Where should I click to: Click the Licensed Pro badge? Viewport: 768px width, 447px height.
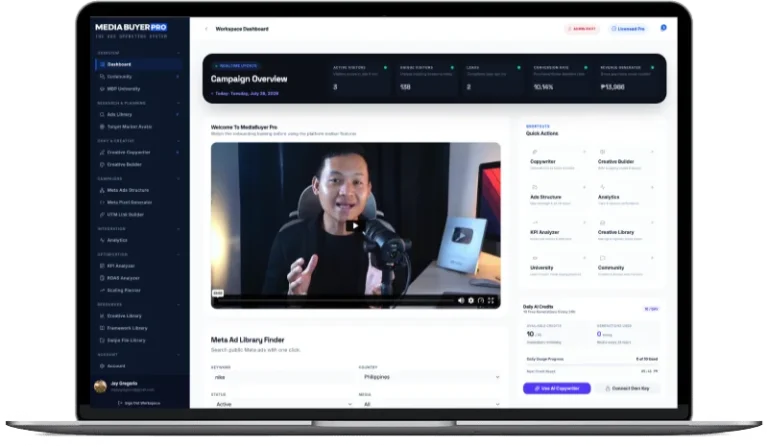click(x=628, y=29)
